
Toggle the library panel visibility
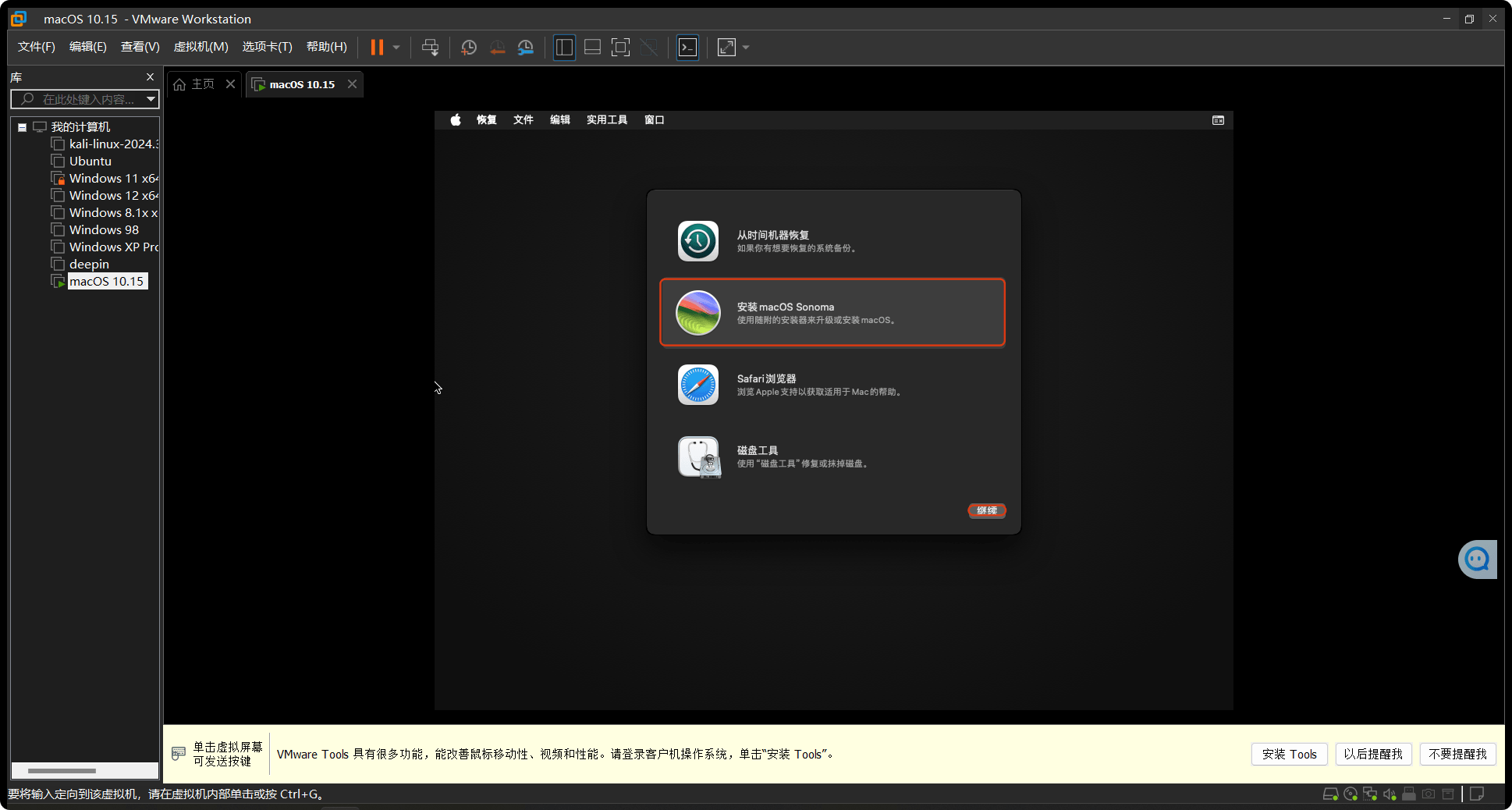pyautogui.click(x=564, y=47)
